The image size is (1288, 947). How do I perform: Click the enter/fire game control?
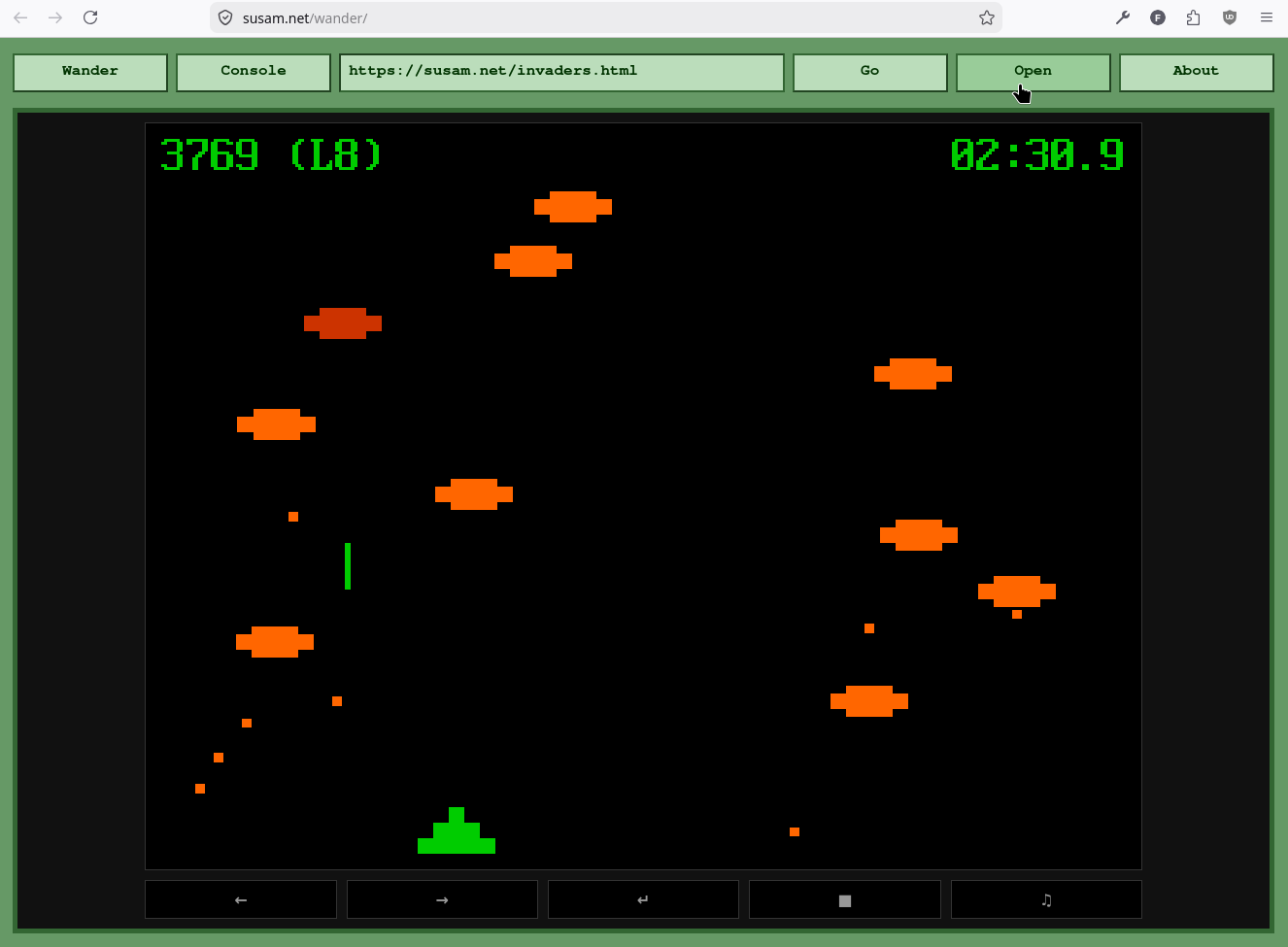pyautogui.click(x=643, y=899)
